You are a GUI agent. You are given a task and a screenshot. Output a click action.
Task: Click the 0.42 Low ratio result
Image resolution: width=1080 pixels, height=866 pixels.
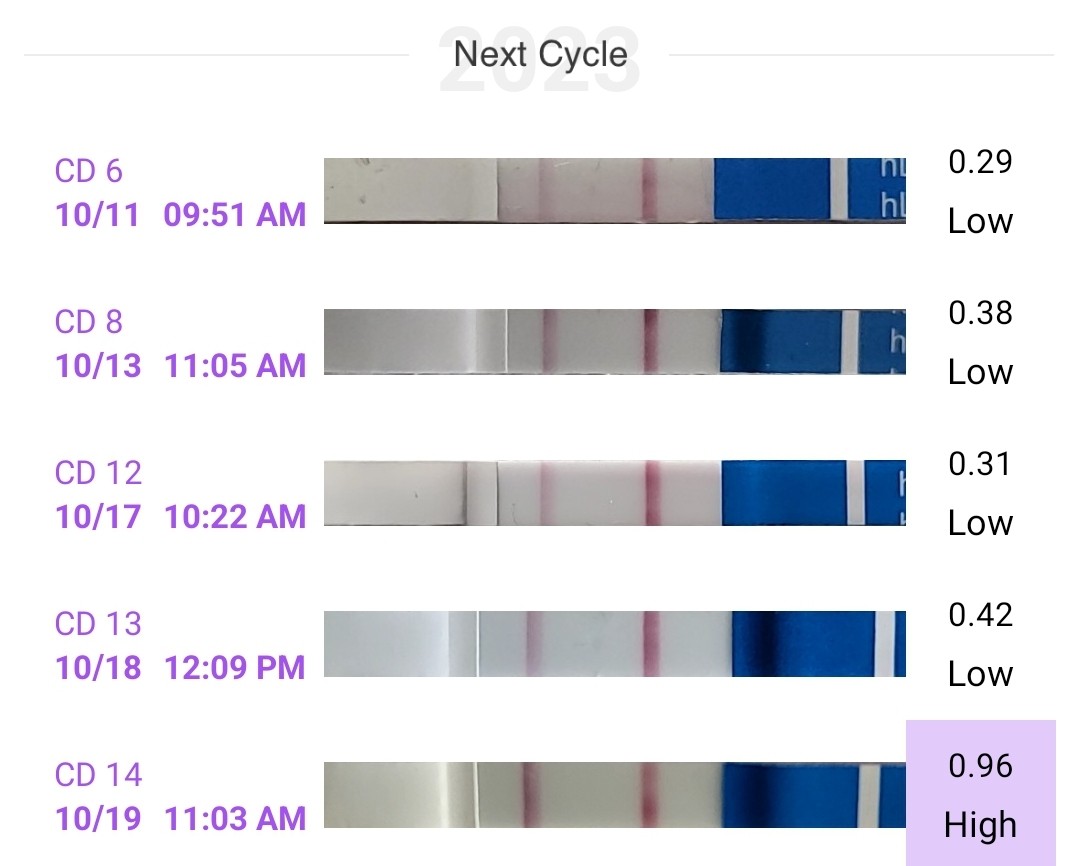(980, 643)
